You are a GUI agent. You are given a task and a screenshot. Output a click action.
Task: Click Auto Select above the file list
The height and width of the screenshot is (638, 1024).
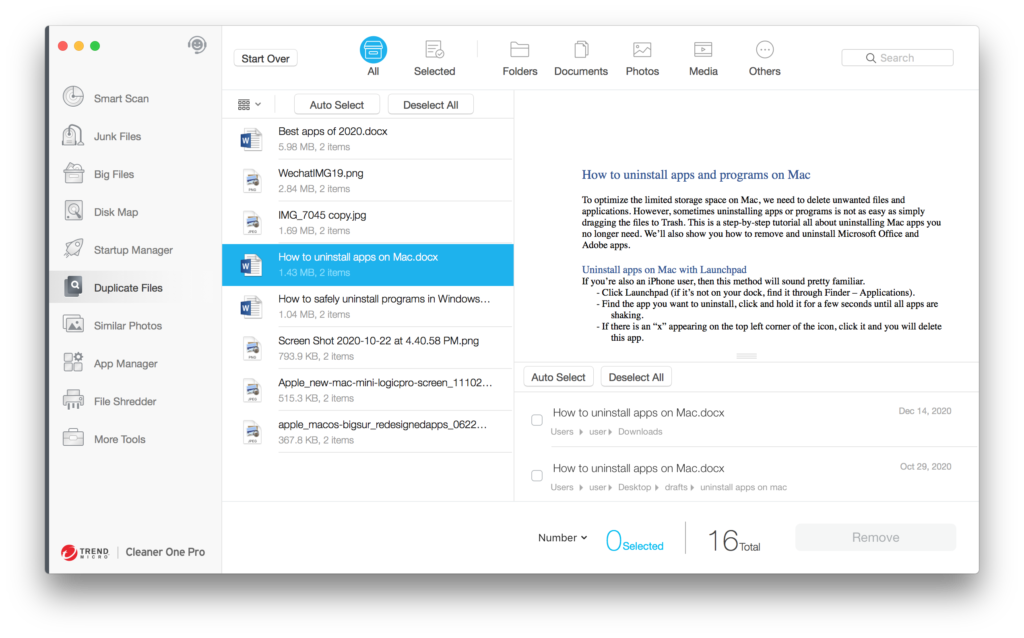(336, 105)
